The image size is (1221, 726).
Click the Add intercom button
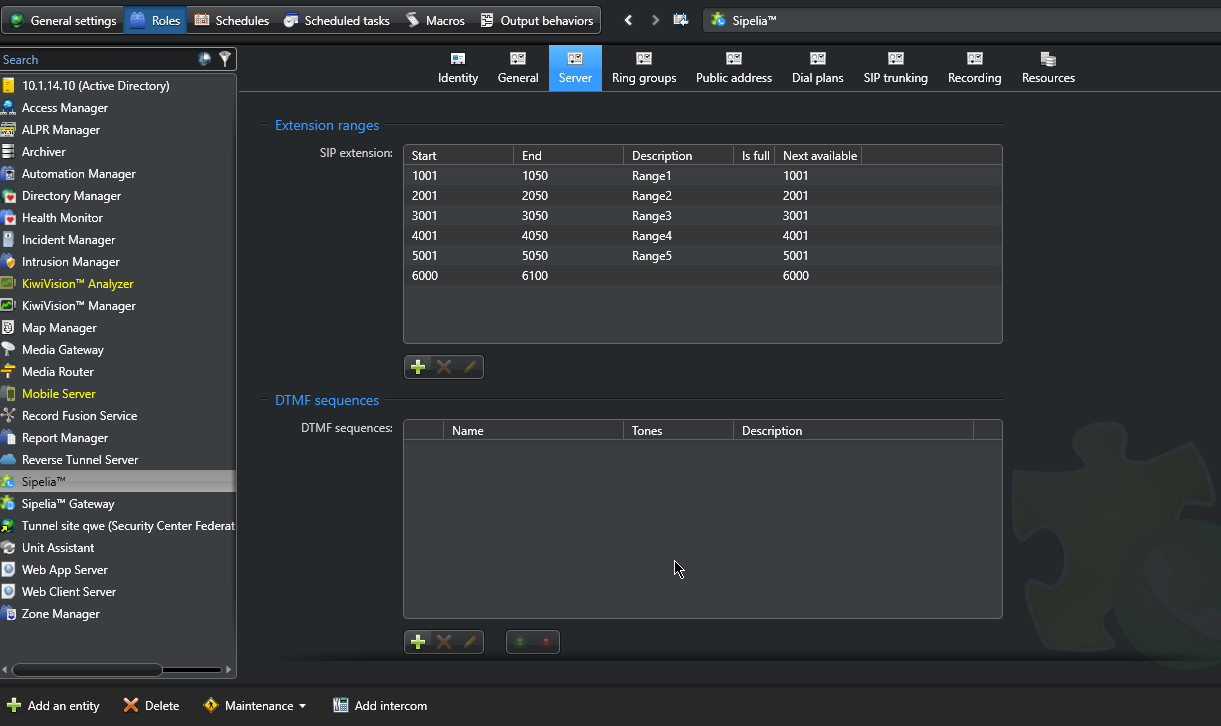pos(380,705)
